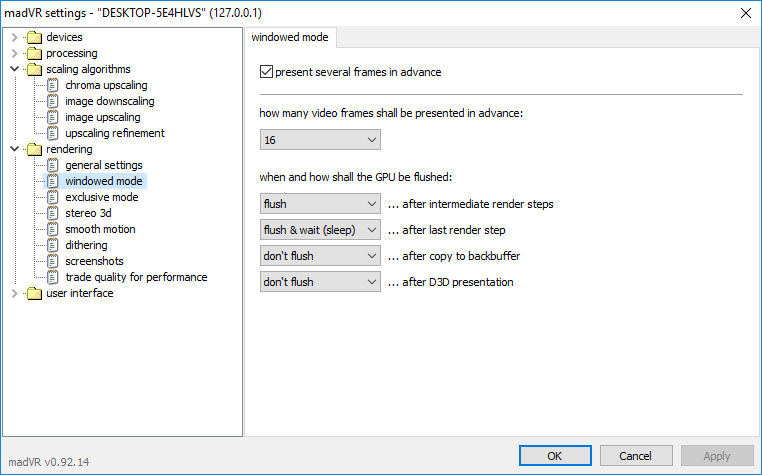762x475 pixels.
Task: Open dithering settings
Action: pyautogui.click(x=87, y=245)
